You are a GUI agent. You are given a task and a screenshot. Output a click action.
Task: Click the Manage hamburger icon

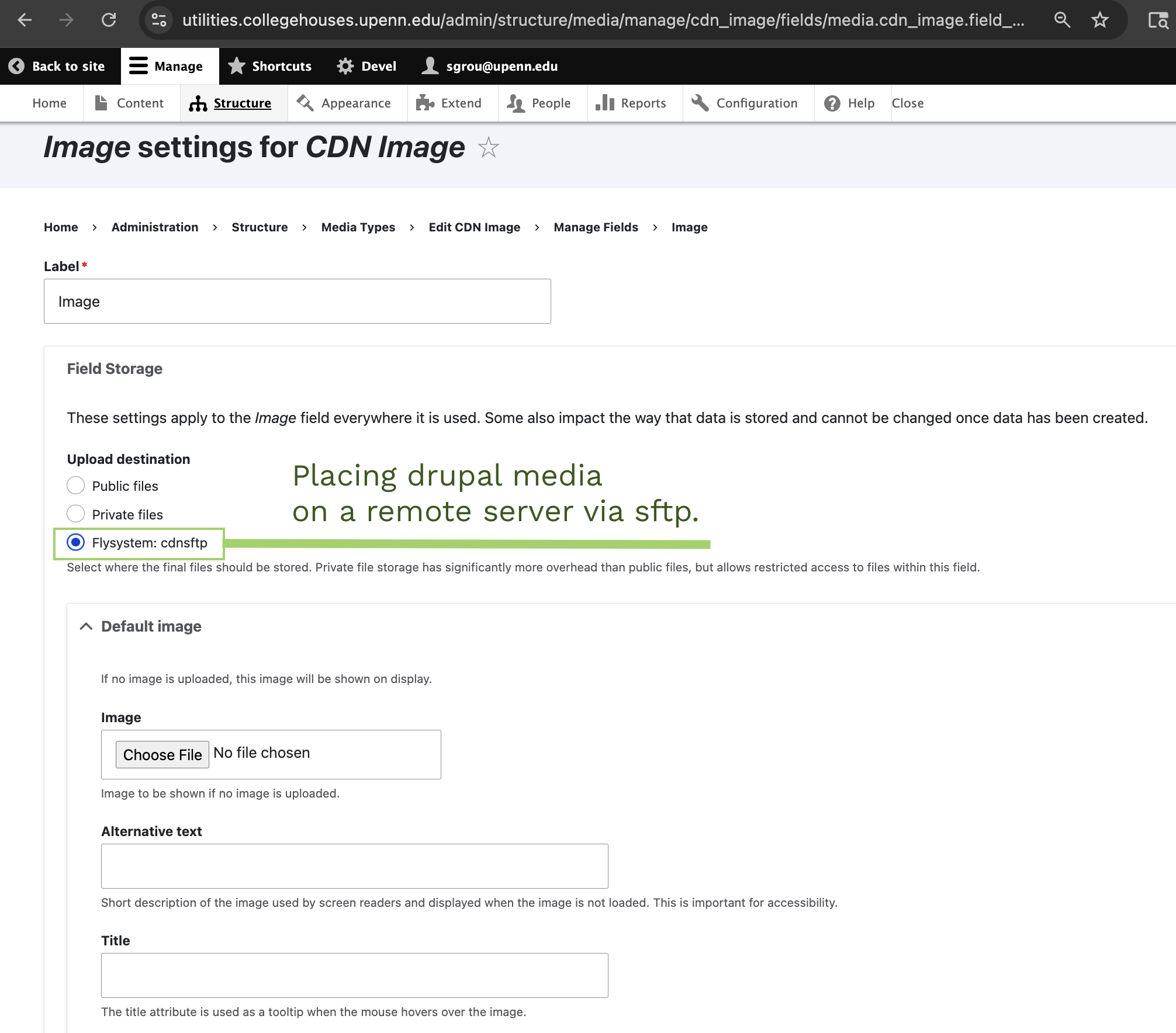pos(139,66)
